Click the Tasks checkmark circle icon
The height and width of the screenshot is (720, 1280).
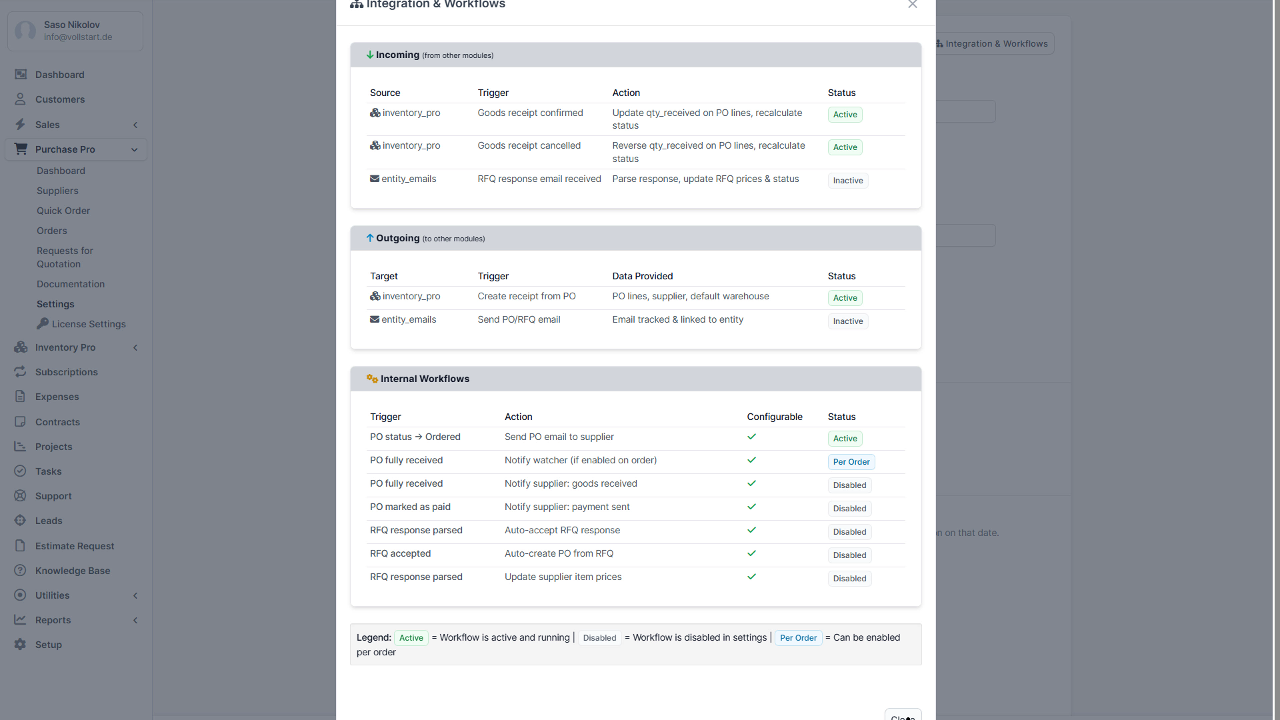click(x=21, y=471)
